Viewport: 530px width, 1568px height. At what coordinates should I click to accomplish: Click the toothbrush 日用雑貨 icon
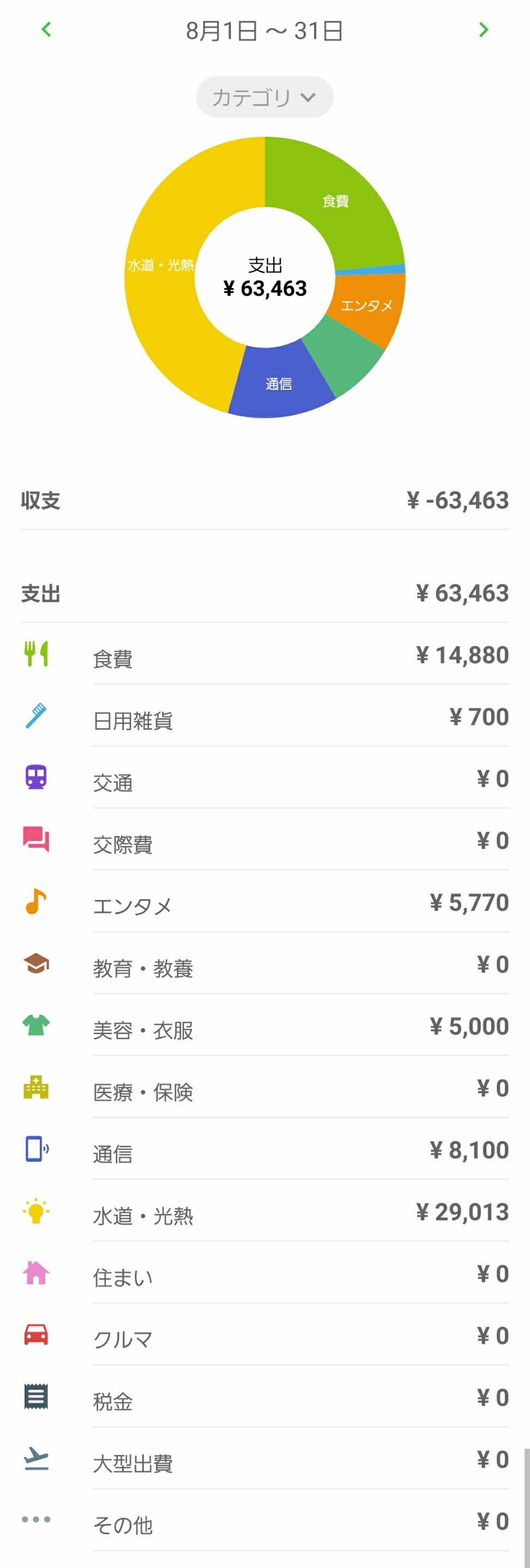(x=36, y=716)
